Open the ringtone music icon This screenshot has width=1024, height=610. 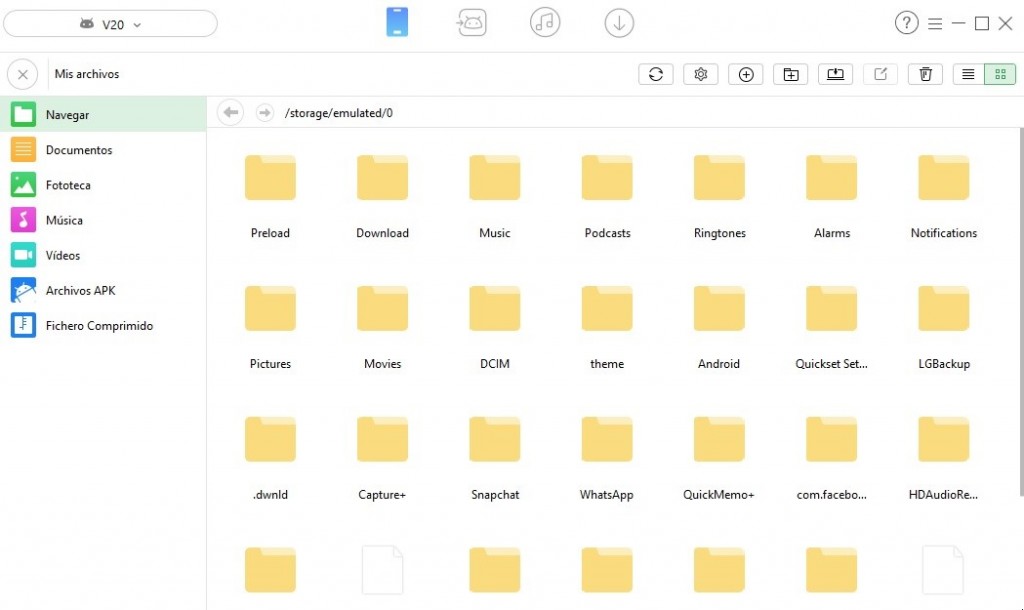coord(545,23)
